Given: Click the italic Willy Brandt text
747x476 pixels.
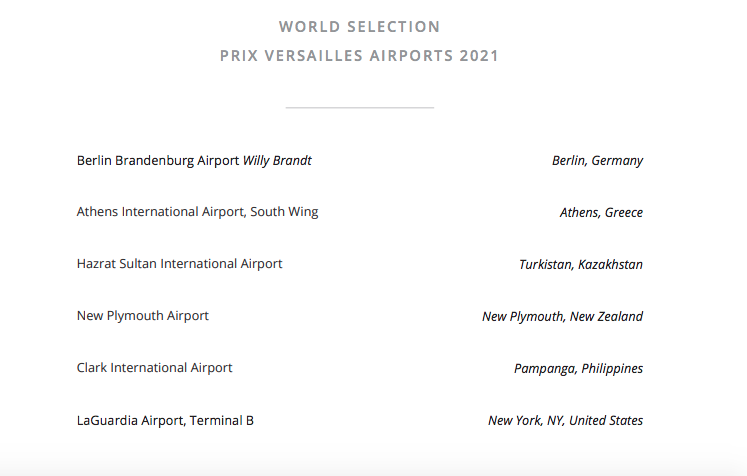Looking at the screenshot, I should 277,160.
